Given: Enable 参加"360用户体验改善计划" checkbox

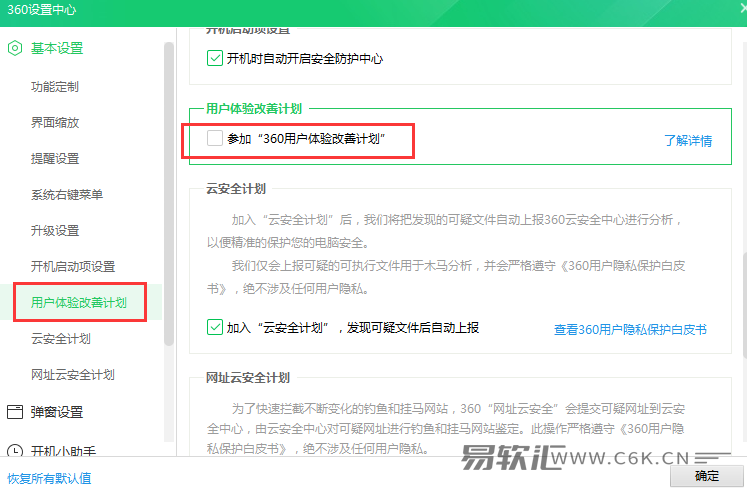Looking at the screenshot, I should pyautogui.click(x=215, y=138).
